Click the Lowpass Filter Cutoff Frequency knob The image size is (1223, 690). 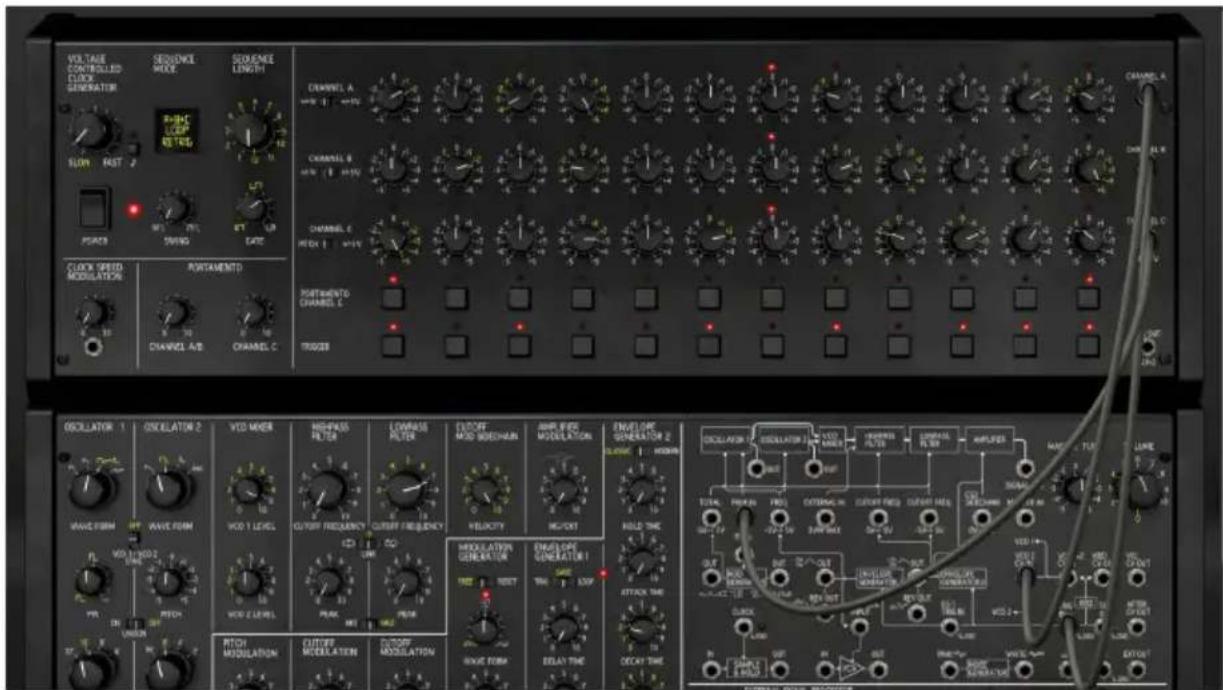pos(403,489)
